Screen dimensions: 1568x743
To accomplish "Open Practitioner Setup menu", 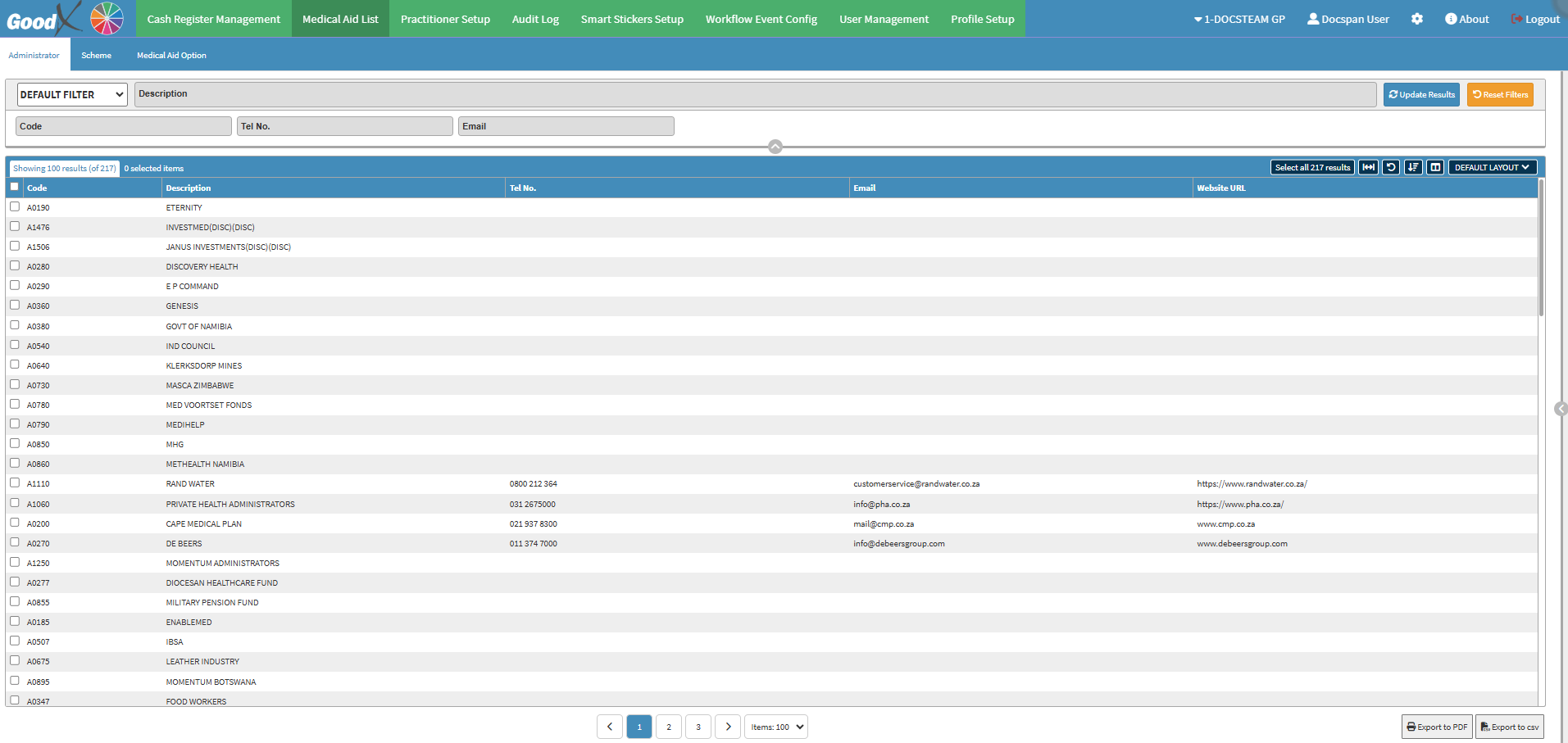I will [x=445, y=19].
